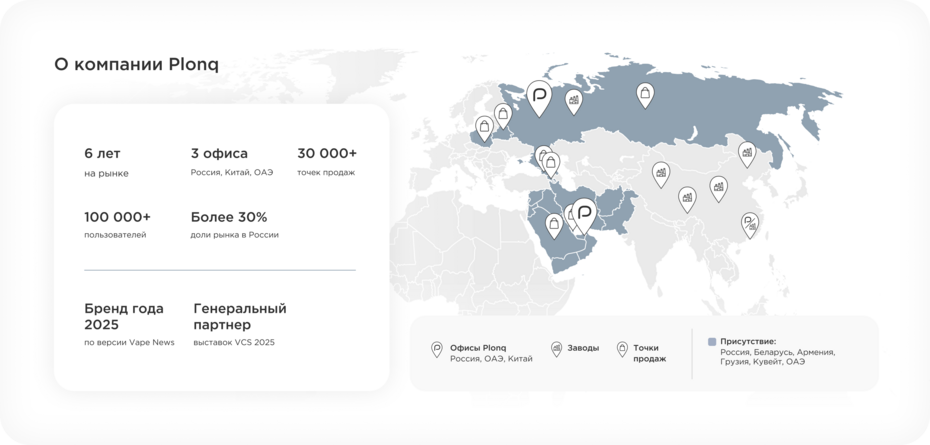Click the 3 офиса statistic
The width and height of the screenshot is (930, 445).
[x=219, y=153]
